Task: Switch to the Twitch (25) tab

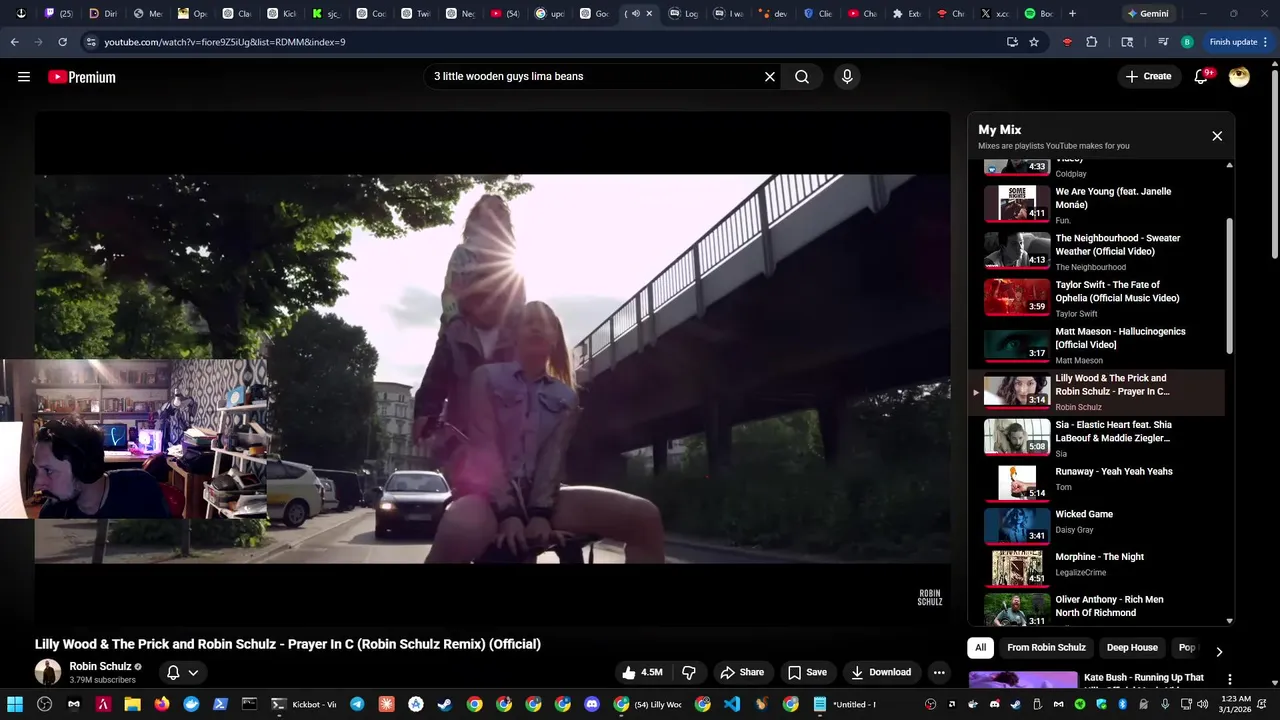Action: tap(58, 14)
